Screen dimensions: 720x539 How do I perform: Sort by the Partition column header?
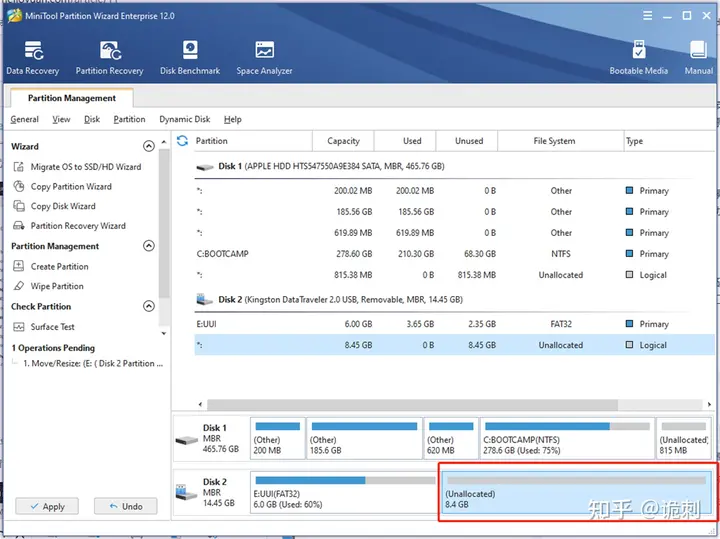(251, 141)
